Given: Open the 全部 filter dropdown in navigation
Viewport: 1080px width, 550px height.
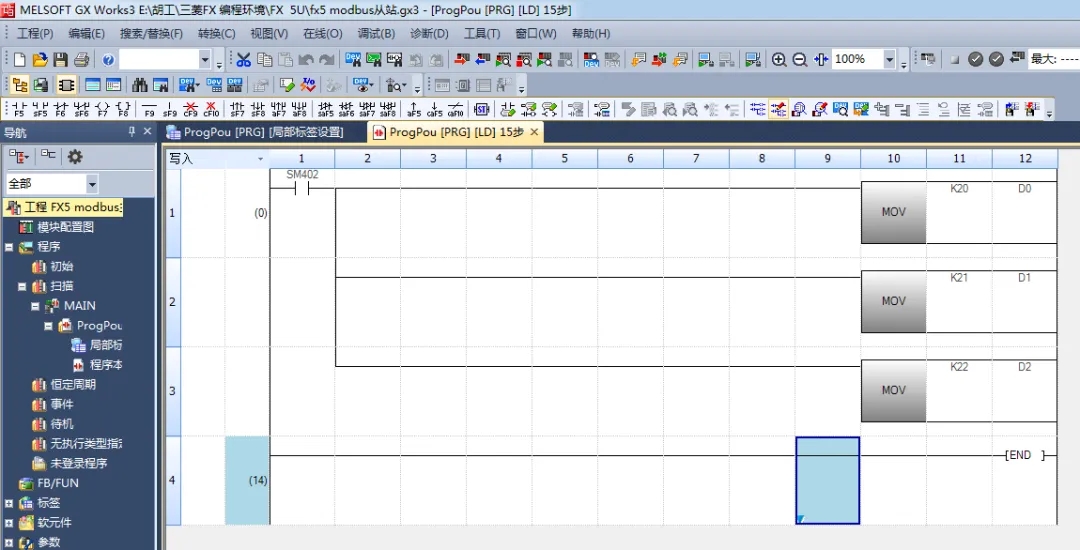Looking at the screenshot, I should 92,184.
